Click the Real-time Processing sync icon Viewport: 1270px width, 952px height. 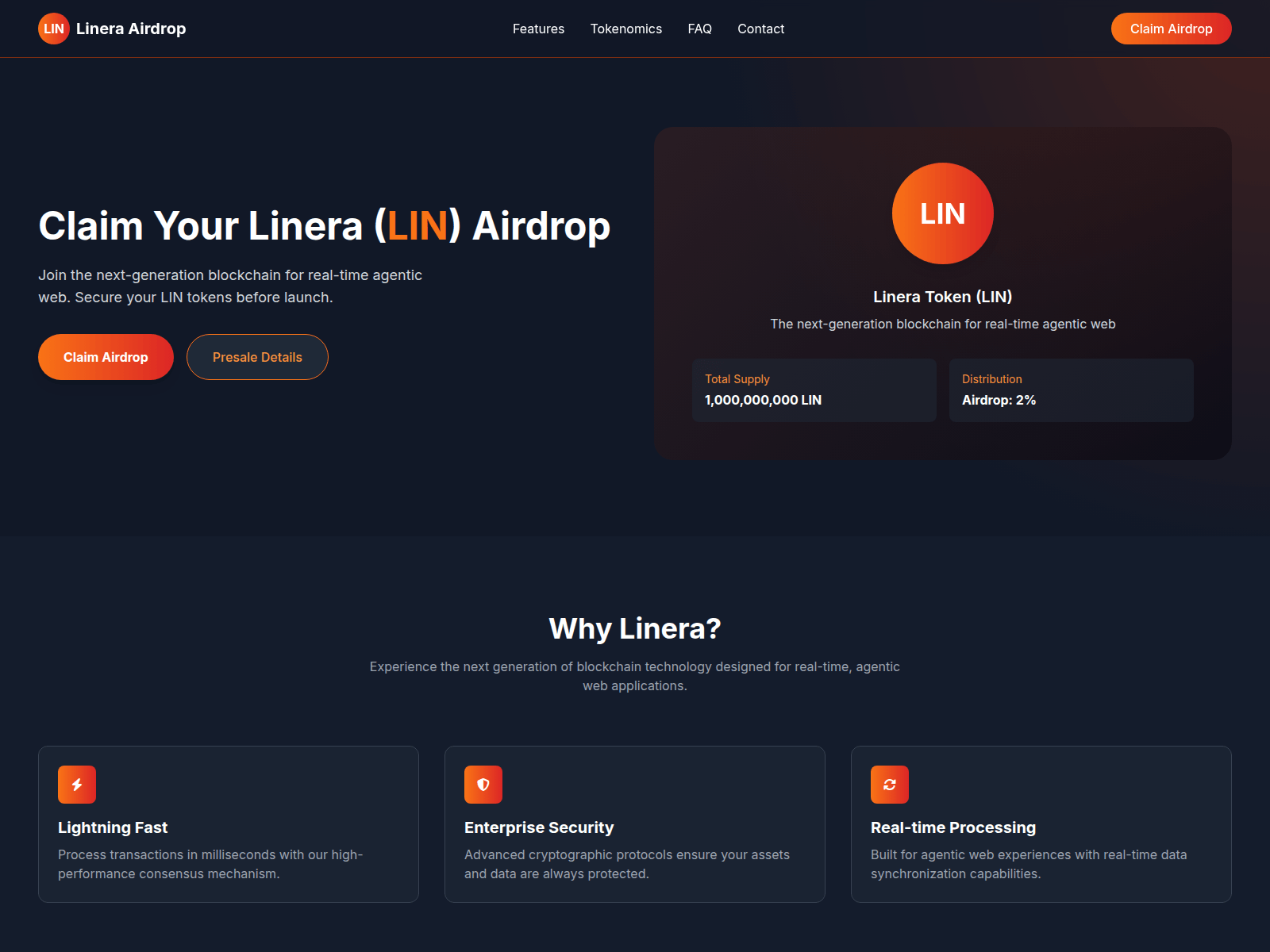tap(890, 785)
